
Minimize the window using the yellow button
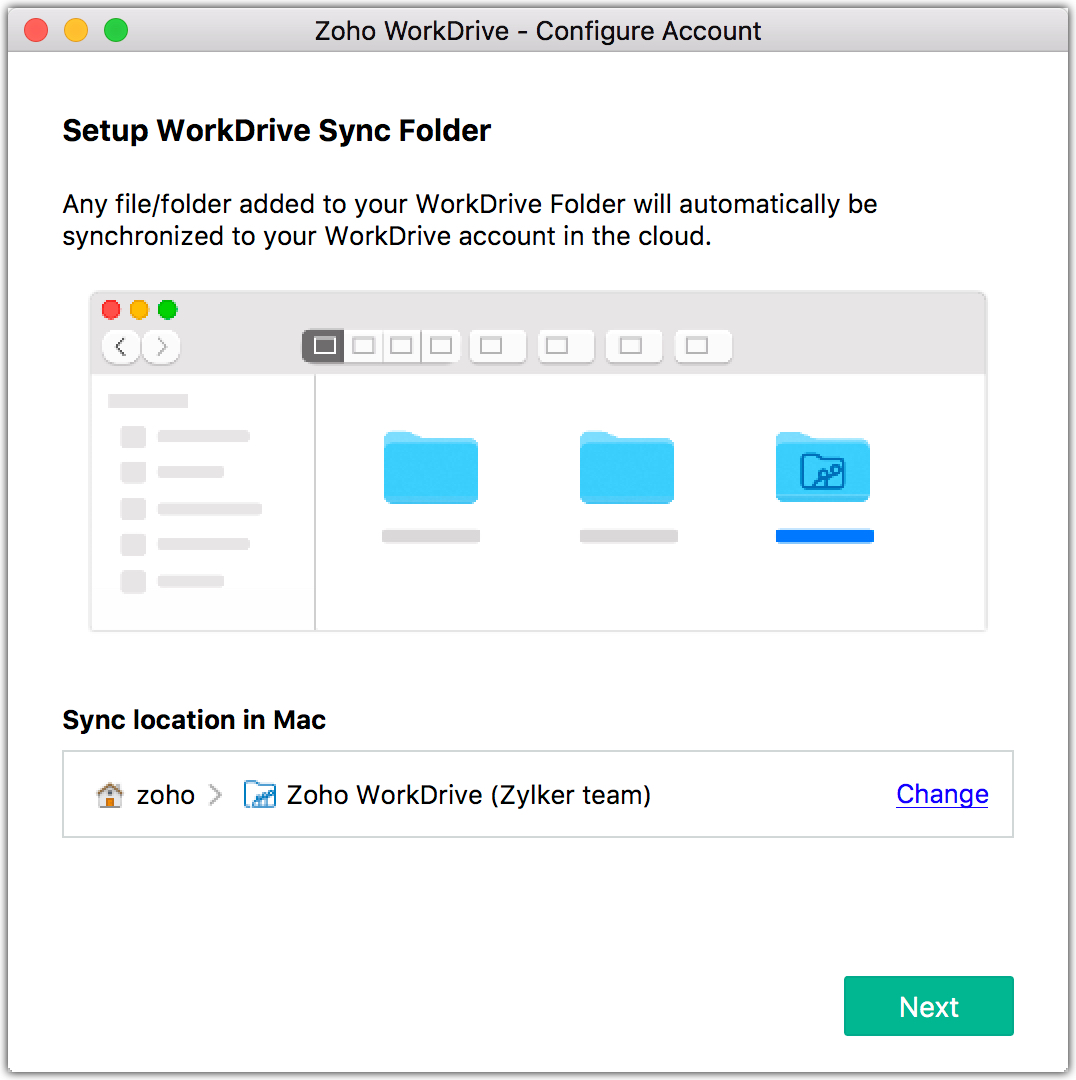(76, 30)
